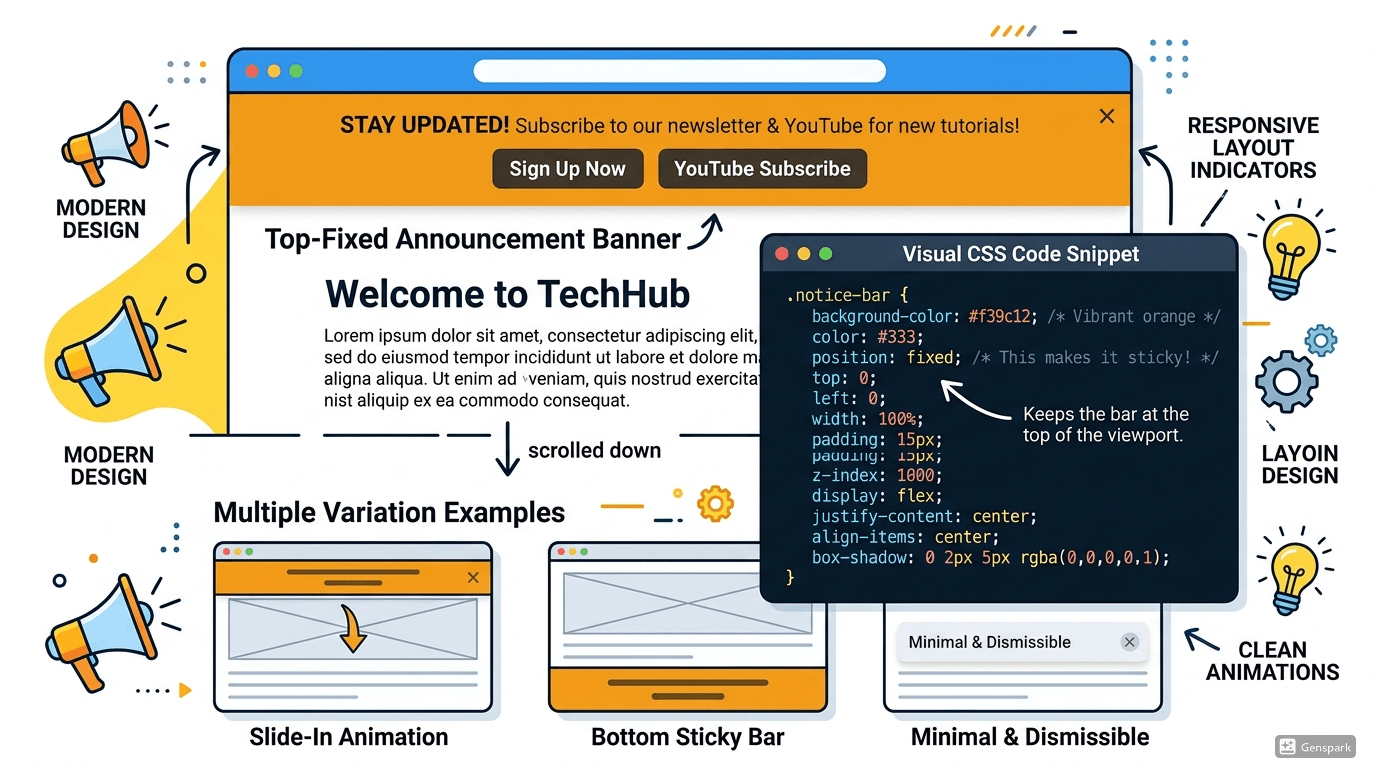Viewport: 1376px width, 768px height.
Task: Click the red dot of the CSS Code Snippet window
Action: [x=782, y=254]
